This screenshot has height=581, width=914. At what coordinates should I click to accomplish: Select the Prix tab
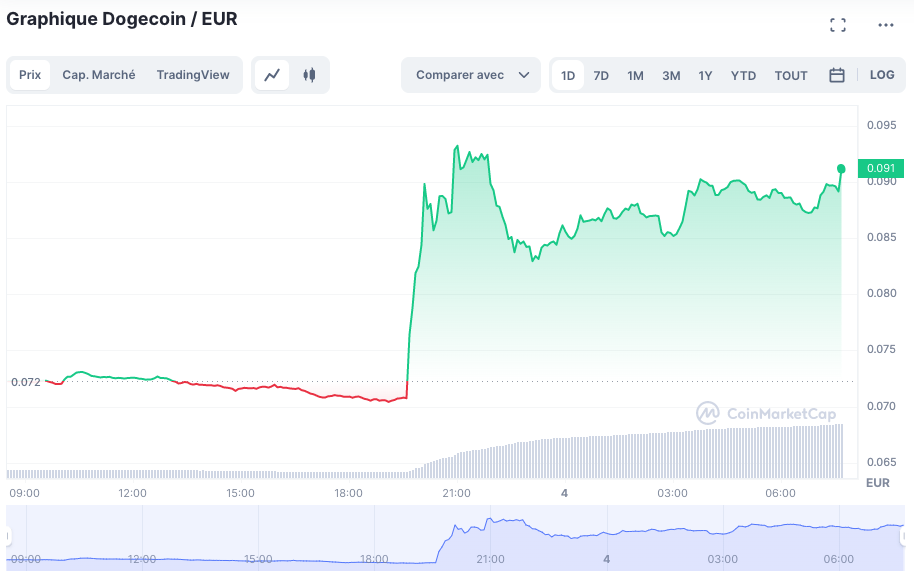tap(30, 75)
